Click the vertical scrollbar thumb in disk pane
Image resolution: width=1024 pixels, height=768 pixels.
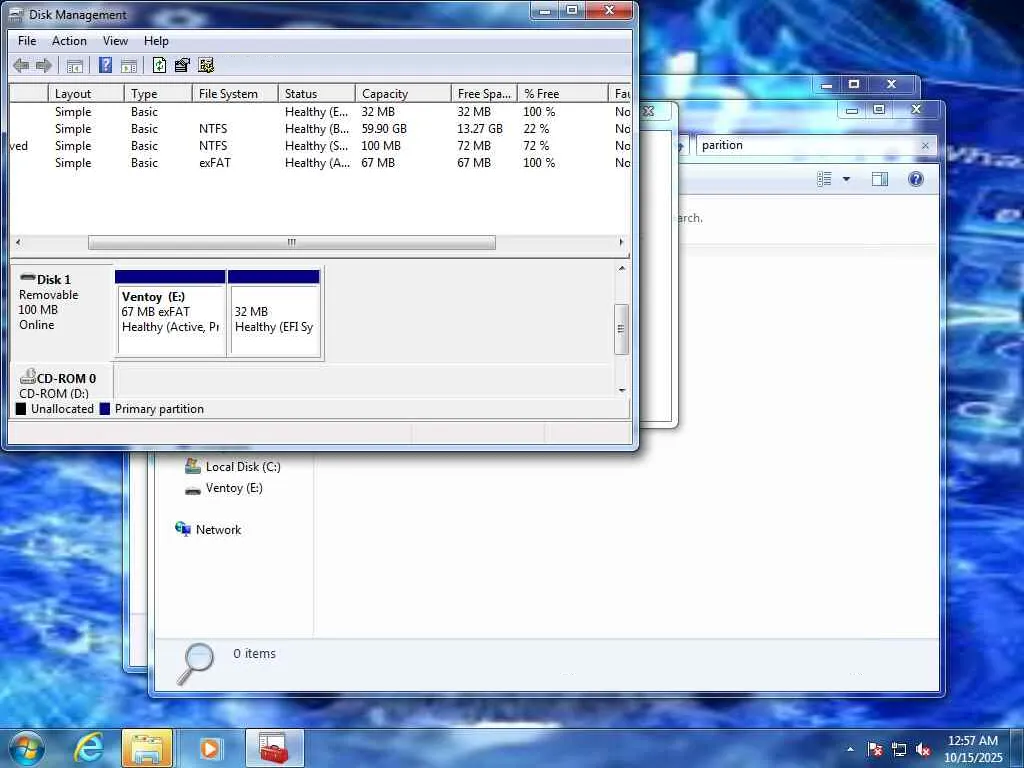click(x=621, y=329)
